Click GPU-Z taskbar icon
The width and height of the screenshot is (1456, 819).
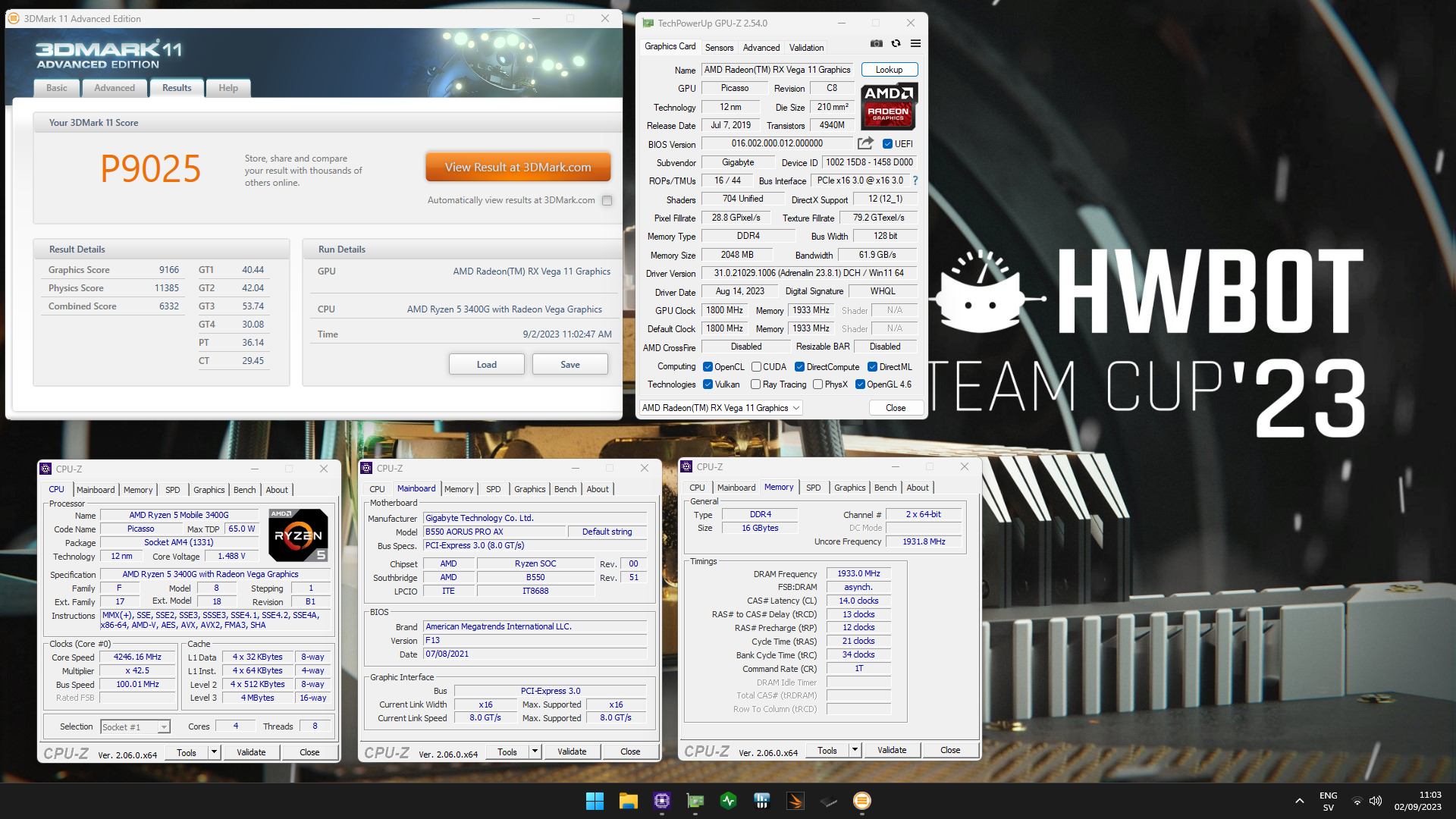point(695,801)
